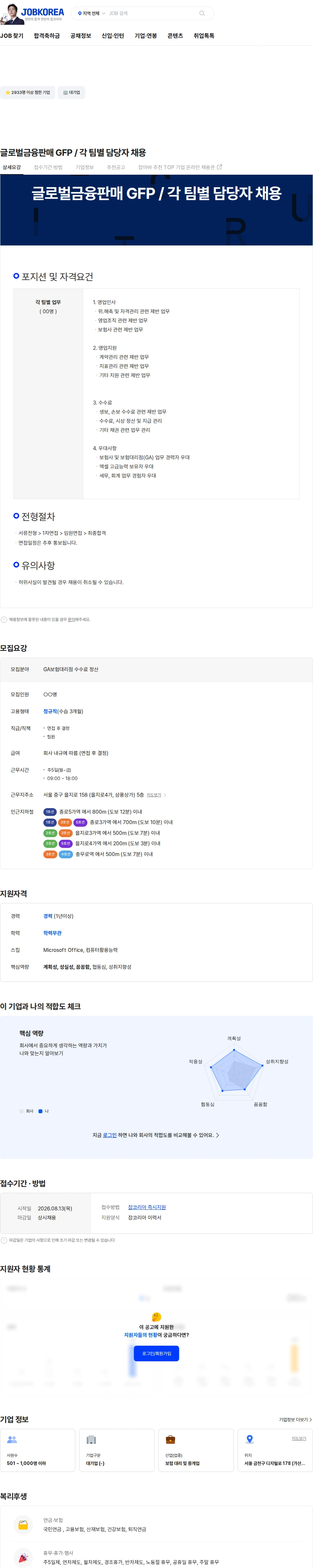Open the 신입·인턴 menu

113,36
